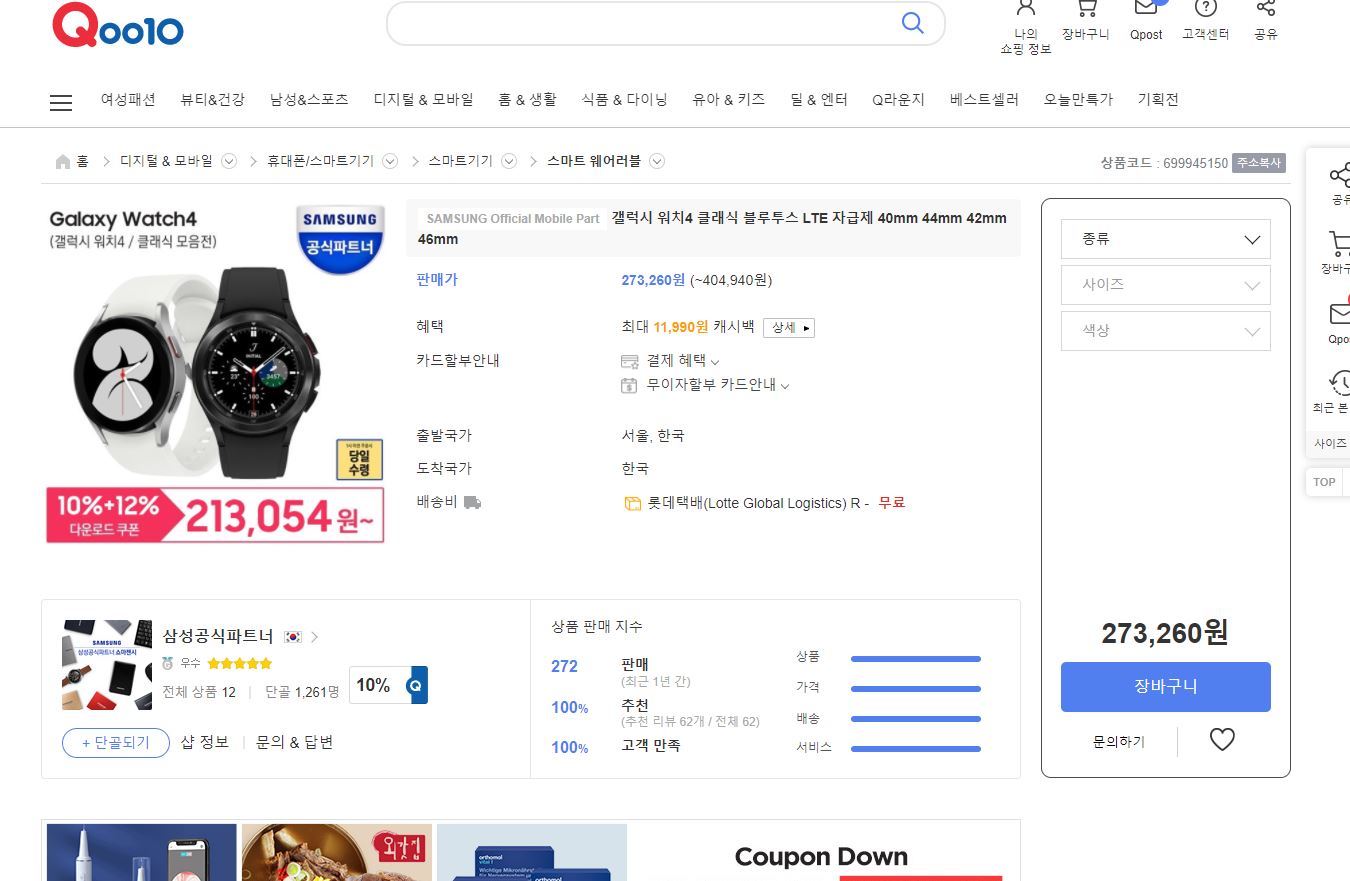The height and width of the screenshot is (881, 1350).
Task: Click the 가격 rating bar
Action: (x=915, y=689)
